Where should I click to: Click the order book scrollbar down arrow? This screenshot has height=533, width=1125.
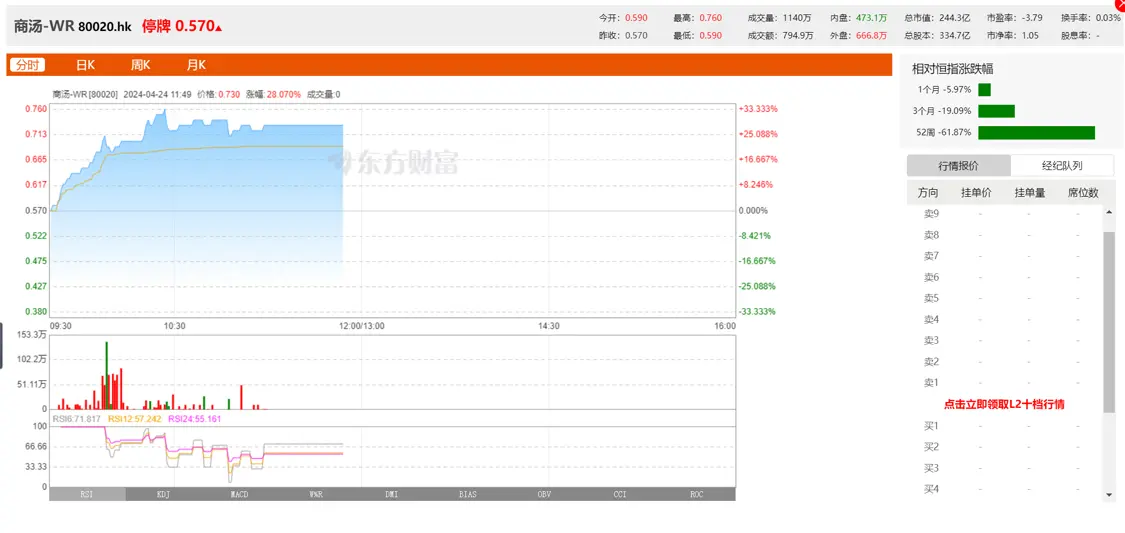coord(1109,494)
